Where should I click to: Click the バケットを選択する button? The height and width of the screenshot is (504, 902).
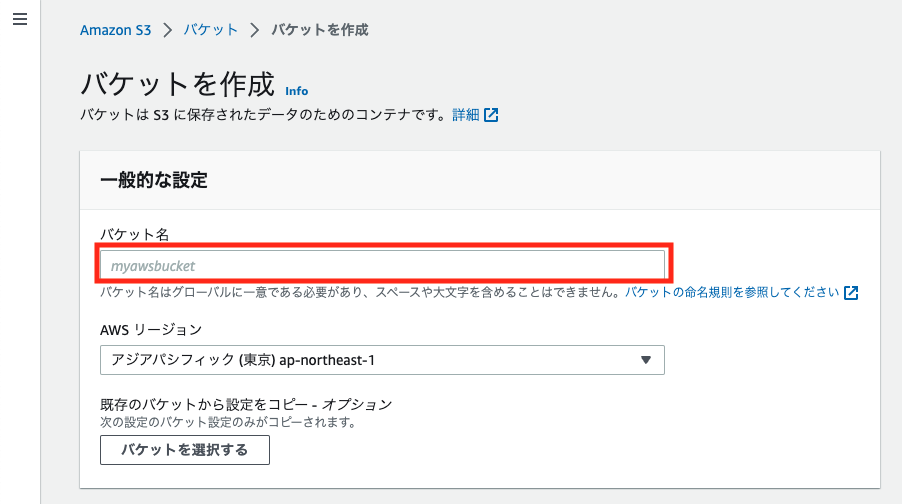point(185,450)
